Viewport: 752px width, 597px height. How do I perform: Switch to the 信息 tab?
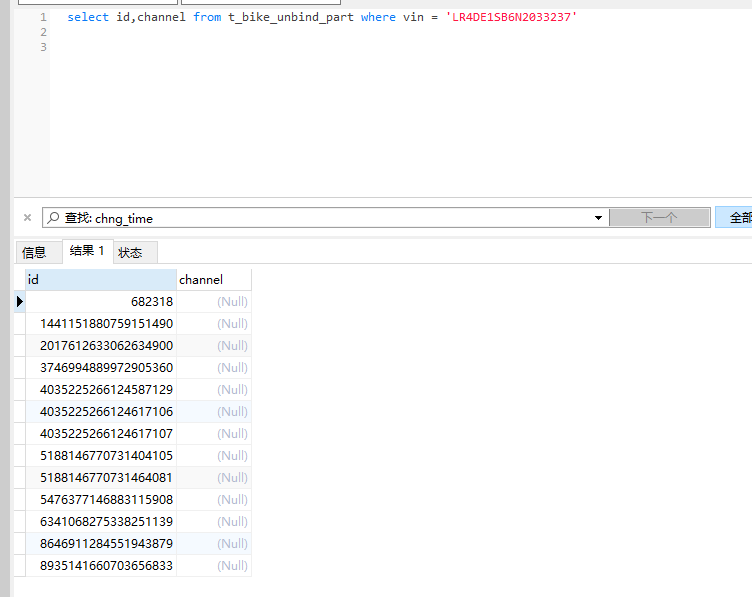pos(35,252)
